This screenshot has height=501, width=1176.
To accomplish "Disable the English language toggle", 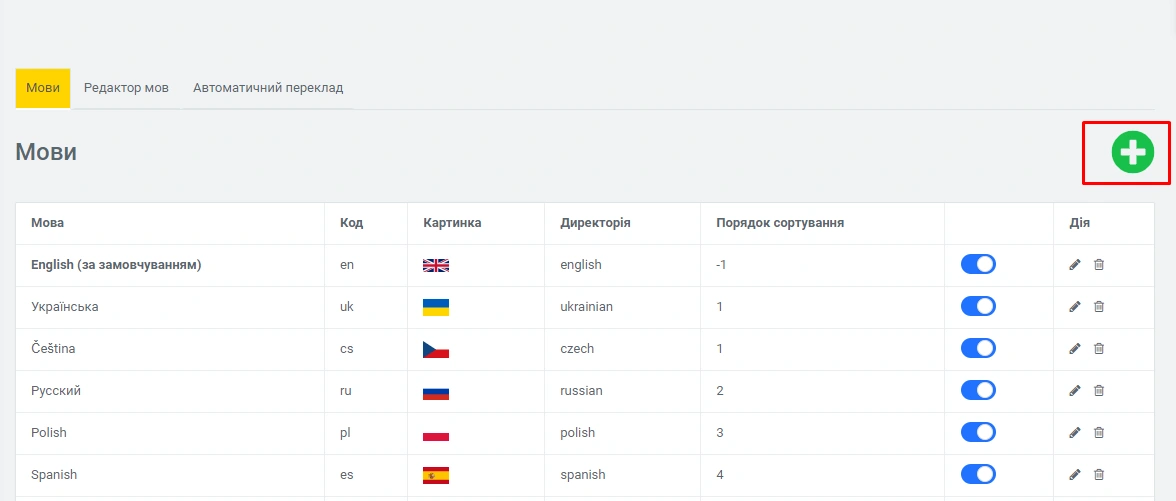I will pos(978,265).
